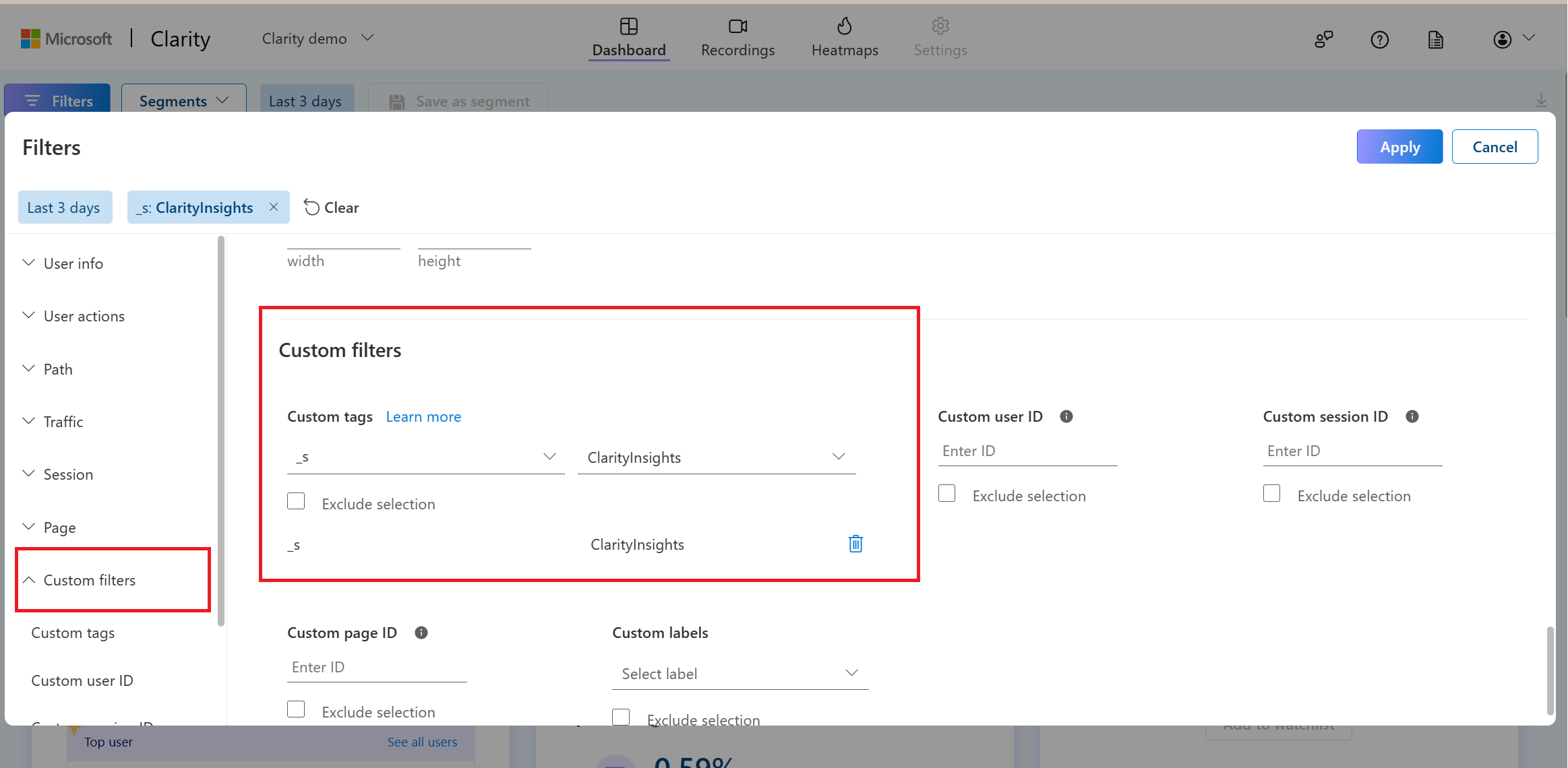Delete the ClarityInsights tag using the trash icon
This screenshot has width=1568, height=768.
[x=855, y=544]
